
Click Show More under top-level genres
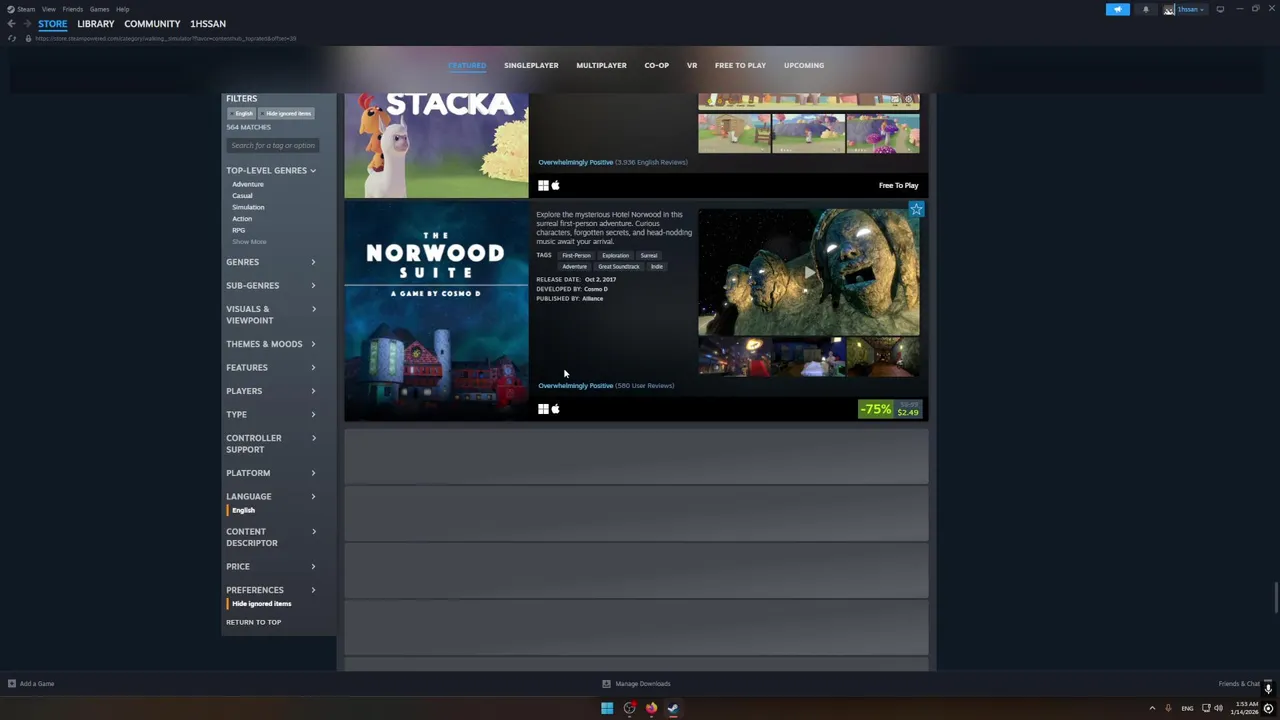(x=249, y=242)
